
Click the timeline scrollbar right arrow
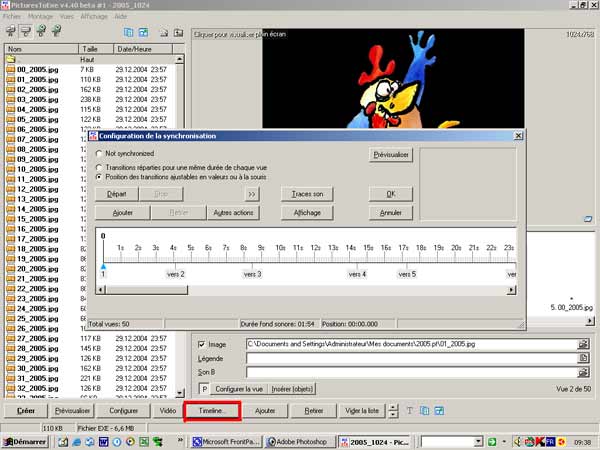pos(511,290)
